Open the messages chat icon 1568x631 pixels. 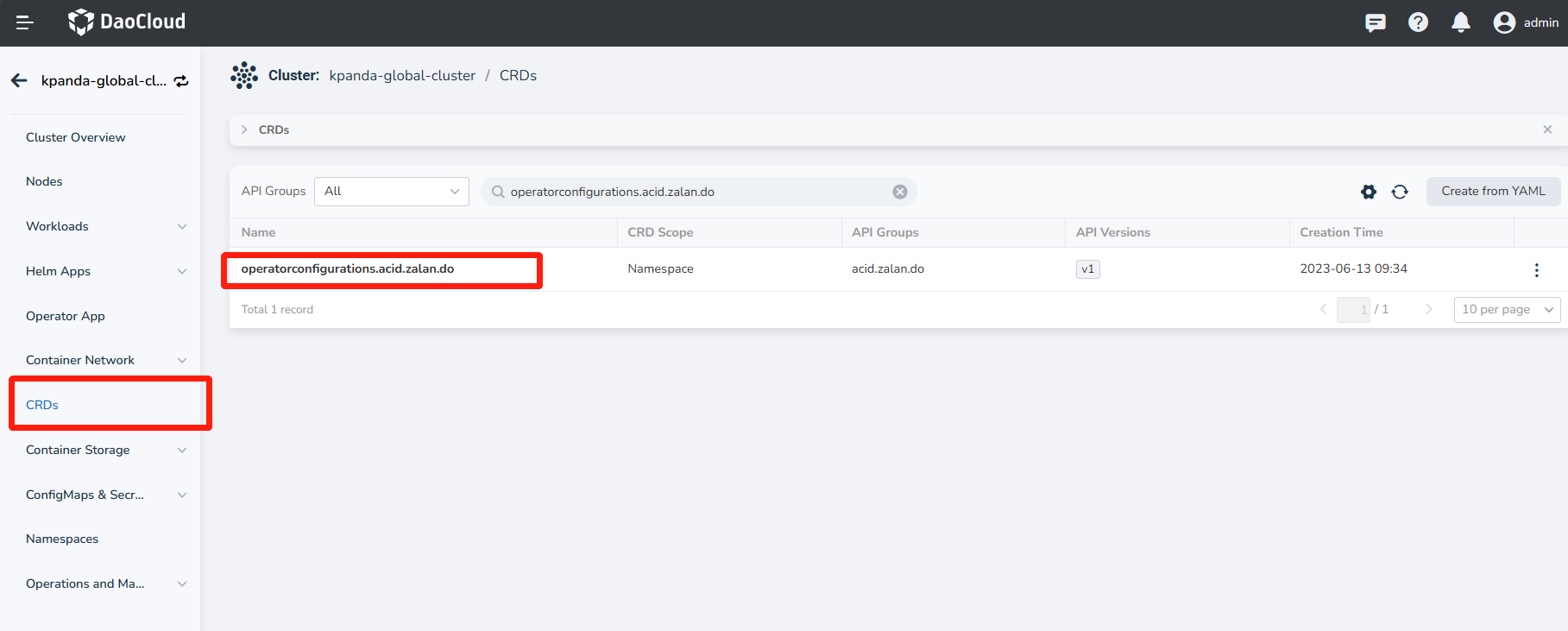[x=1375, y=22]
